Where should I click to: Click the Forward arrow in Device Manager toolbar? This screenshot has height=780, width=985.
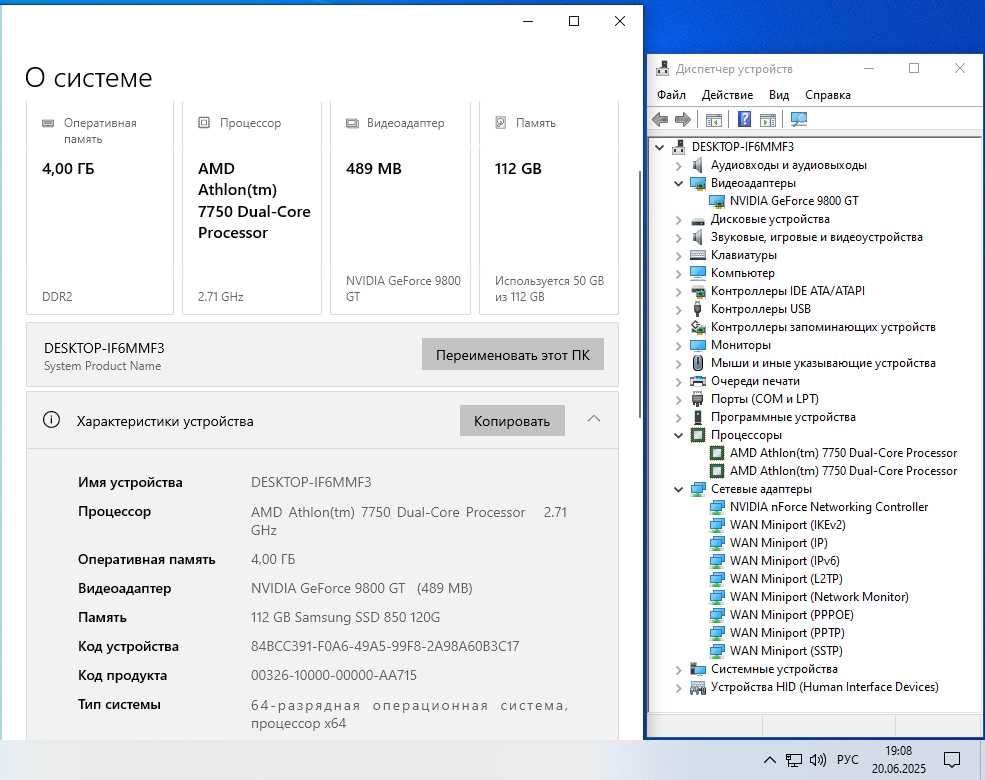683,119
